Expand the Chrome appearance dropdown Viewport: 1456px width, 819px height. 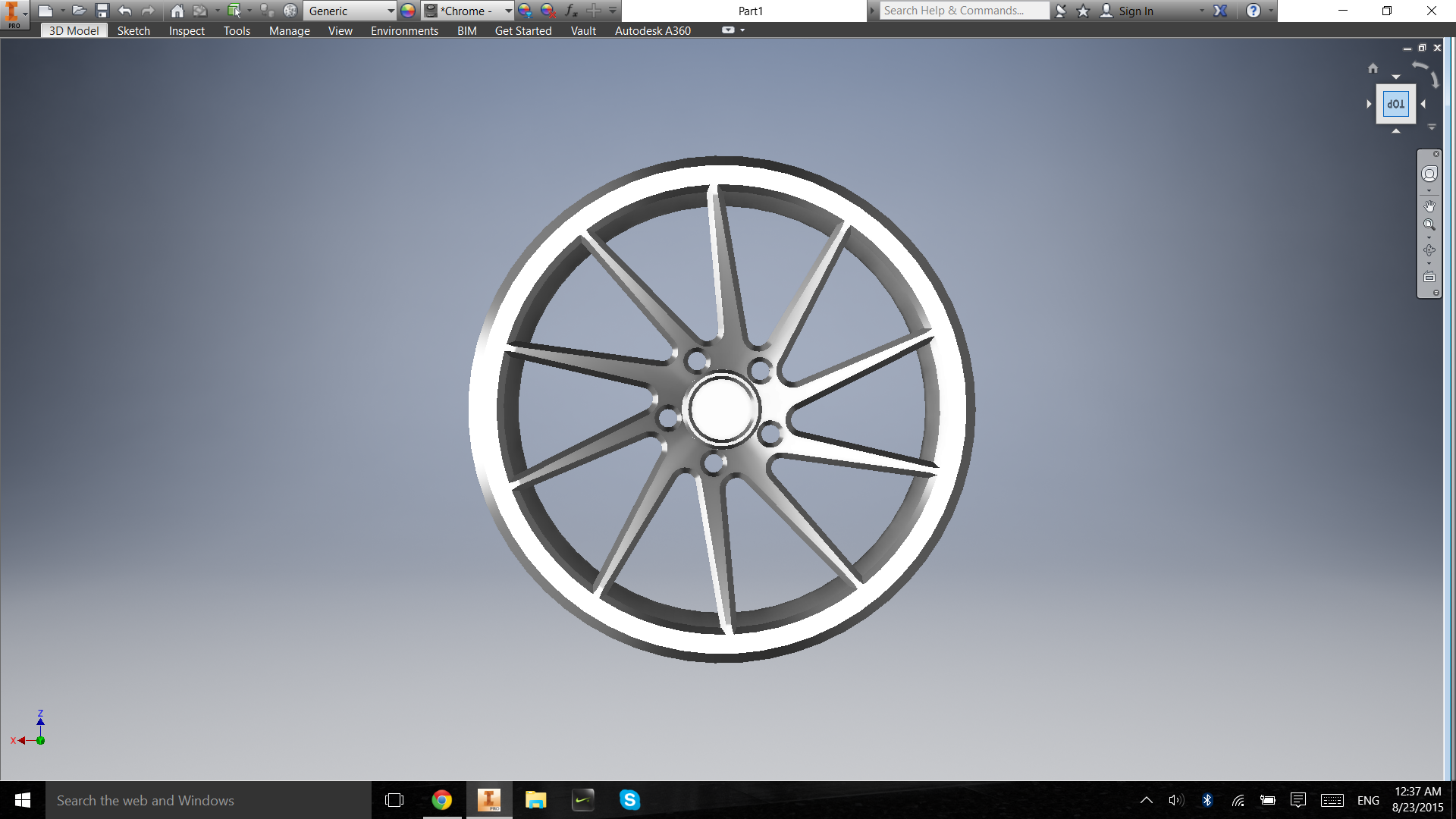(x=508, y=11)
